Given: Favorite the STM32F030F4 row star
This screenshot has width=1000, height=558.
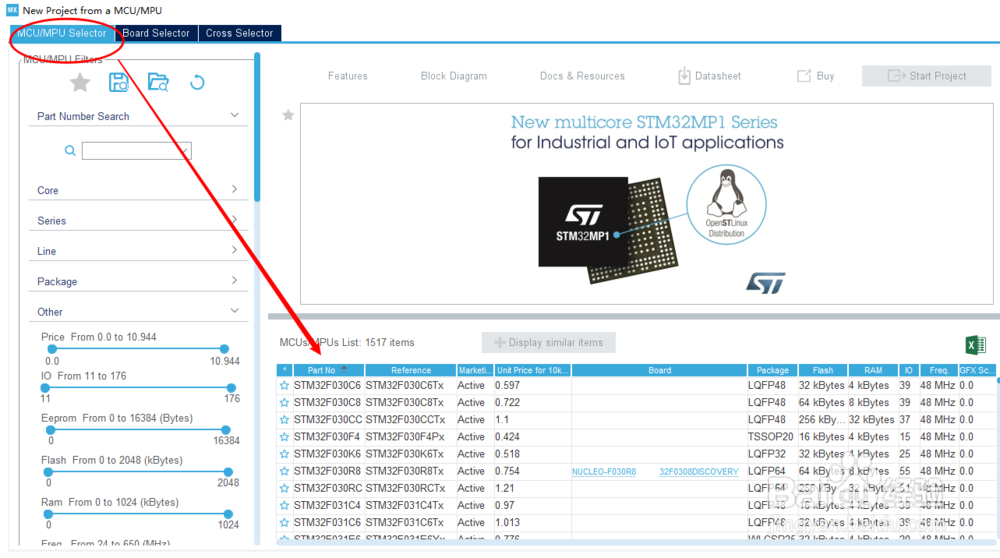Looking at the screenshot, I should point(284,437).
